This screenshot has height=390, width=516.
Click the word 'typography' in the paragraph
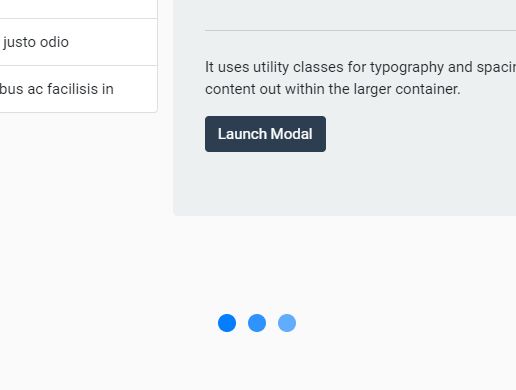pyautogui.click(x=407, y=67)
